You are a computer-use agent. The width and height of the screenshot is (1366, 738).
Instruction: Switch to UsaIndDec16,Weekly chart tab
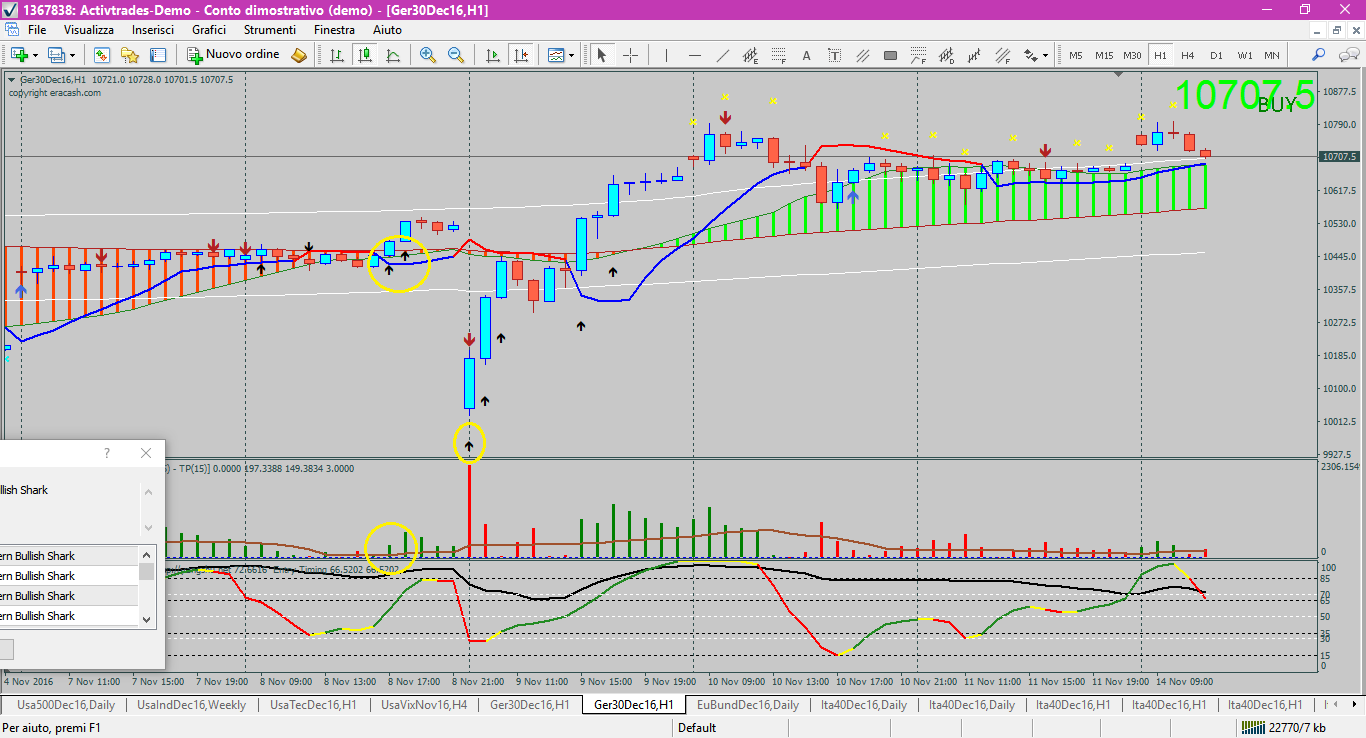tap(191, 705)
